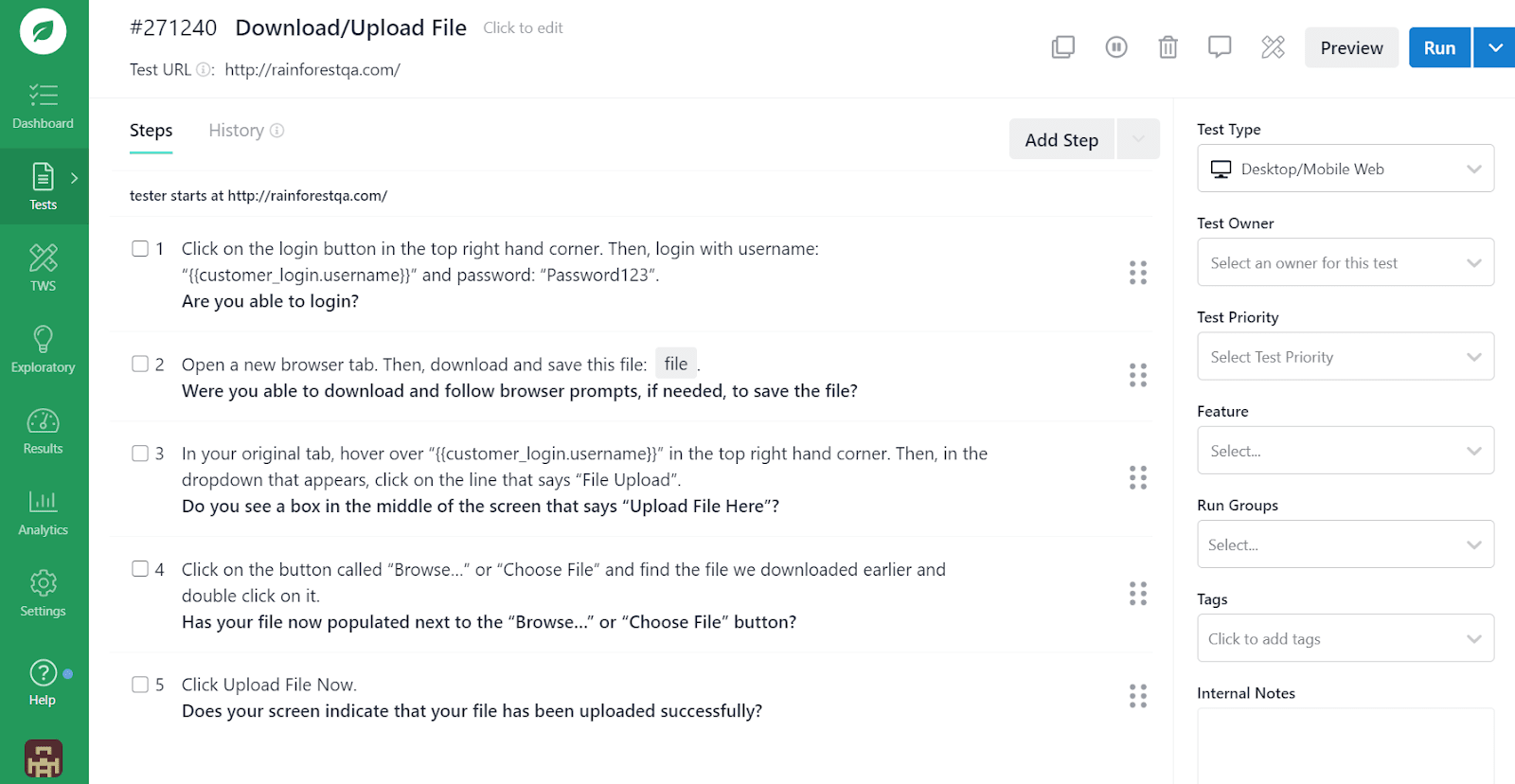
Task: Switch to the History tab
Action: 237,131
